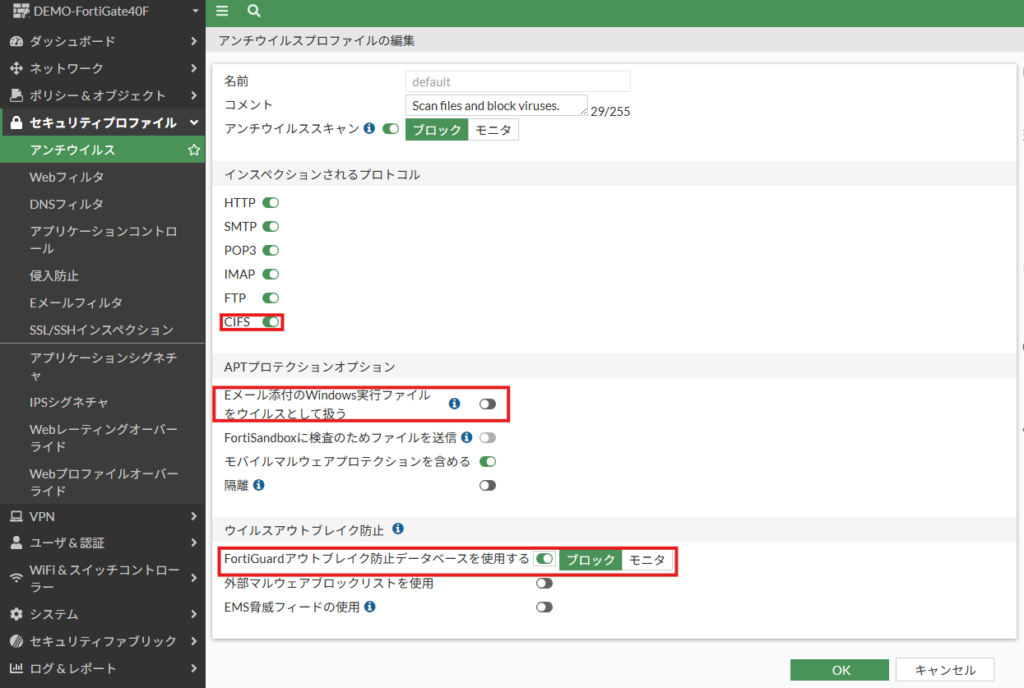Enable the 隔離 toggle
Screen dimensions: 1024x688
487,486
